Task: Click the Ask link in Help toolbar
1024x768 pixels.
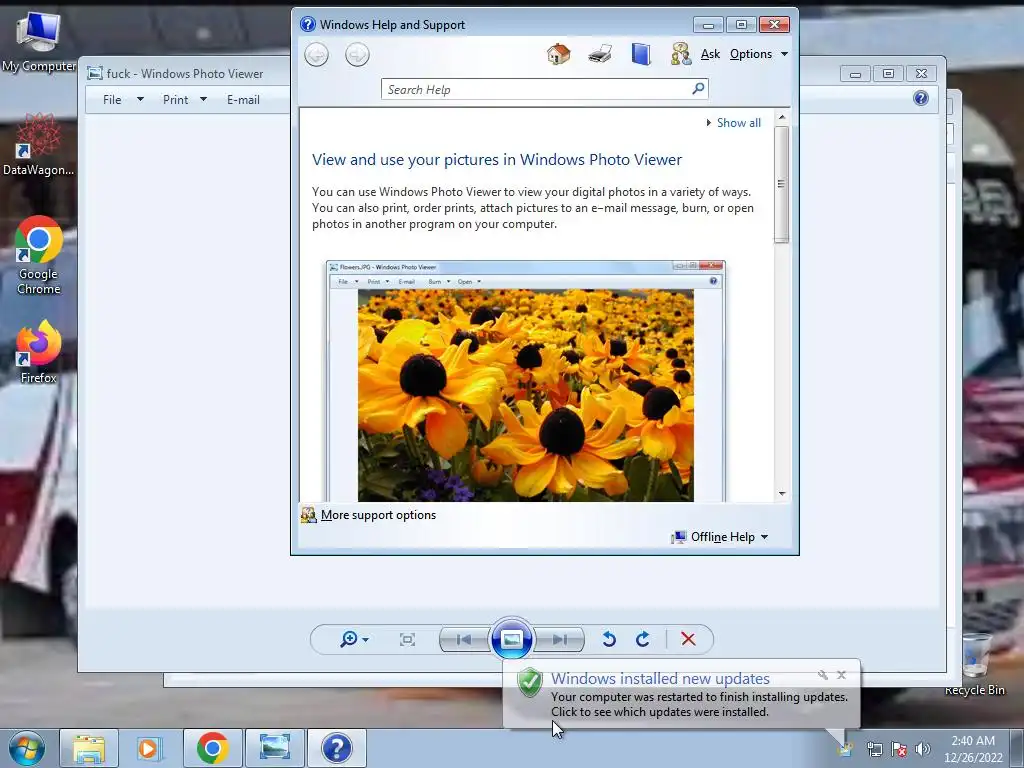Action: [x=710, y=54]
